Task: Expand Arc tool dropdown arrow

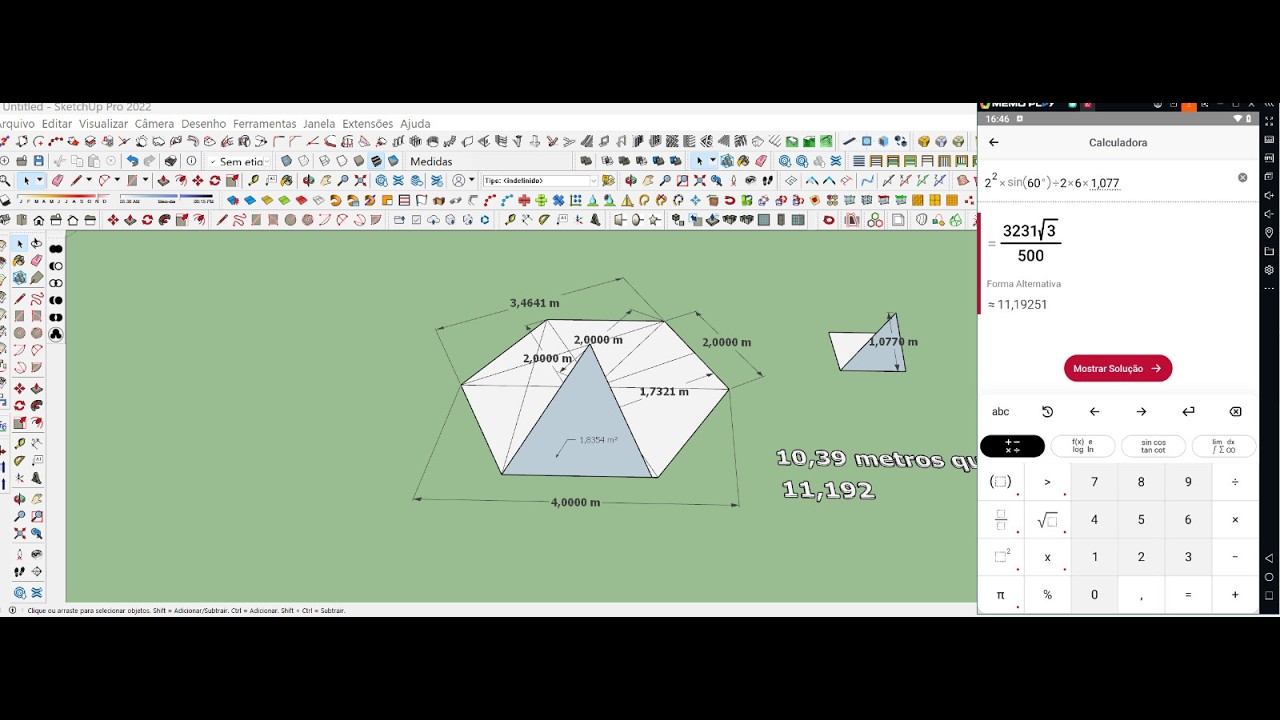Action: (117, 180)
